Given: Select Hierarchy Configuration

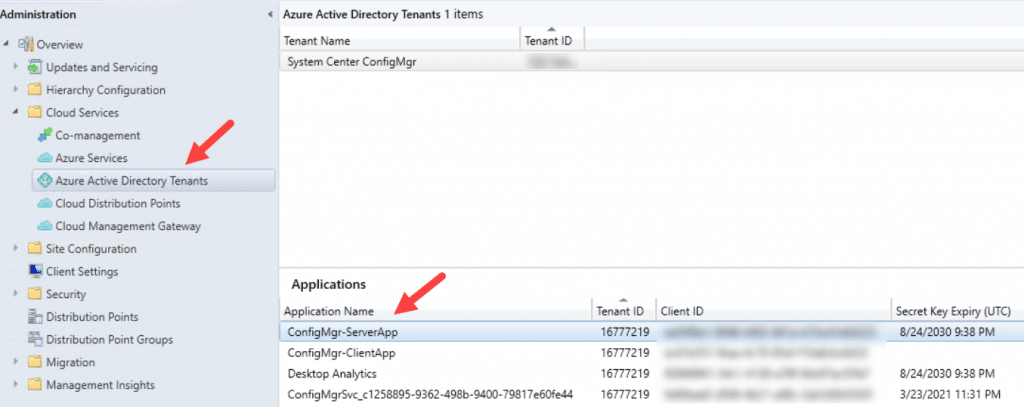Looking at the screenshot, I should coord(106,90).
